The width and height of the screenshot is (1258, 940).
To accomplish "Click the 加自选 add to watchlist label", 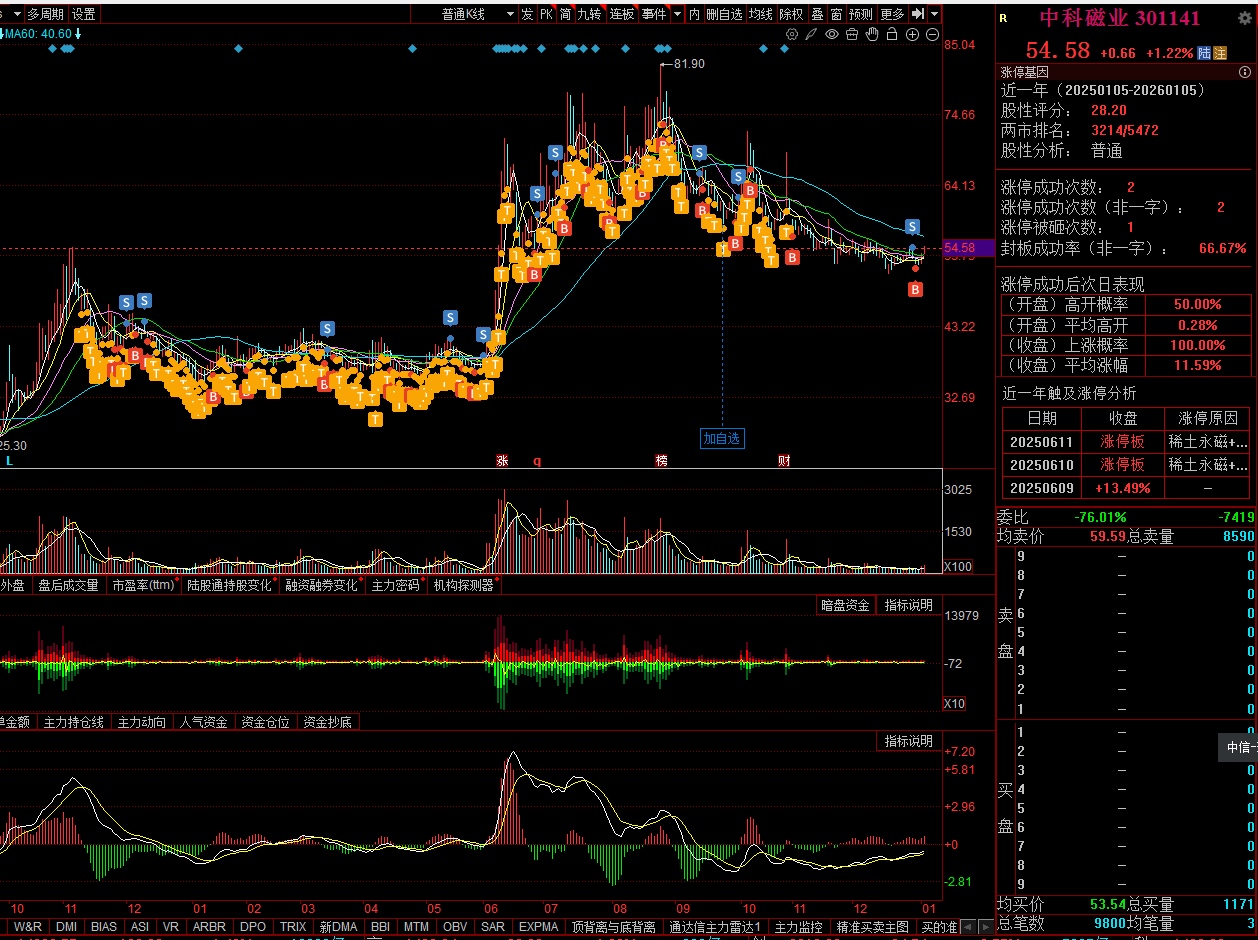I will click(x=722, y=438).
